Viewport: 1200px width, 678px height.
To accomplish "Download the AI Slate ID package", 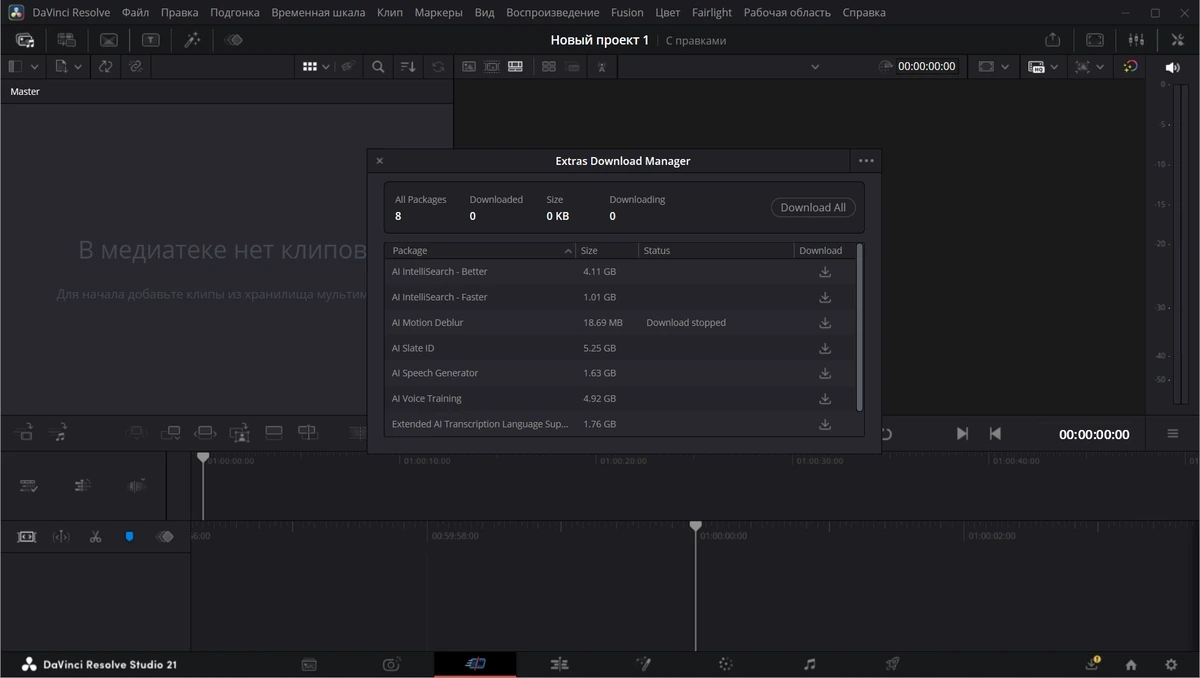I will [x=825, y=348].
